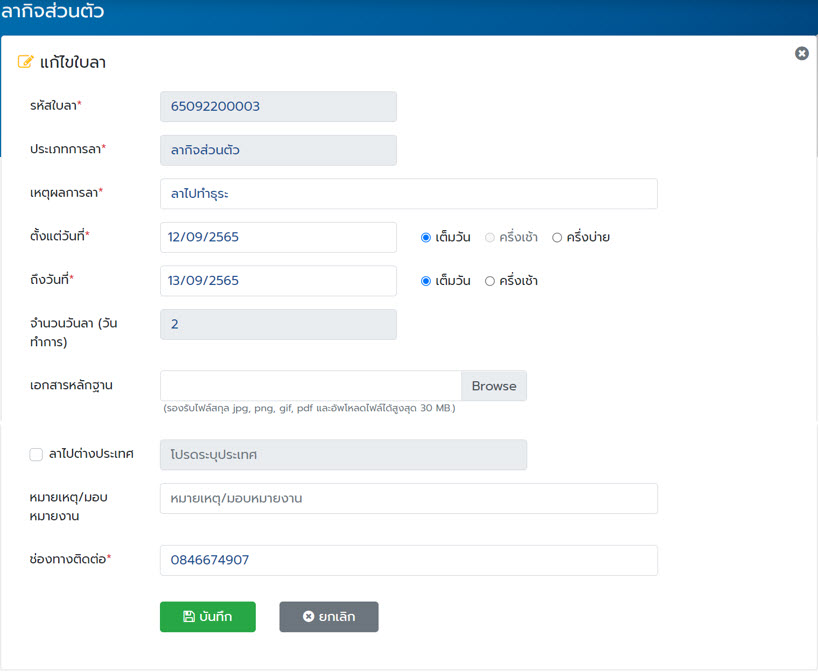Screen dimensions: 819x672
Task: Click the edit pencil icon beside แก้ไขใบลา
Action: click(x=26, y=62)
